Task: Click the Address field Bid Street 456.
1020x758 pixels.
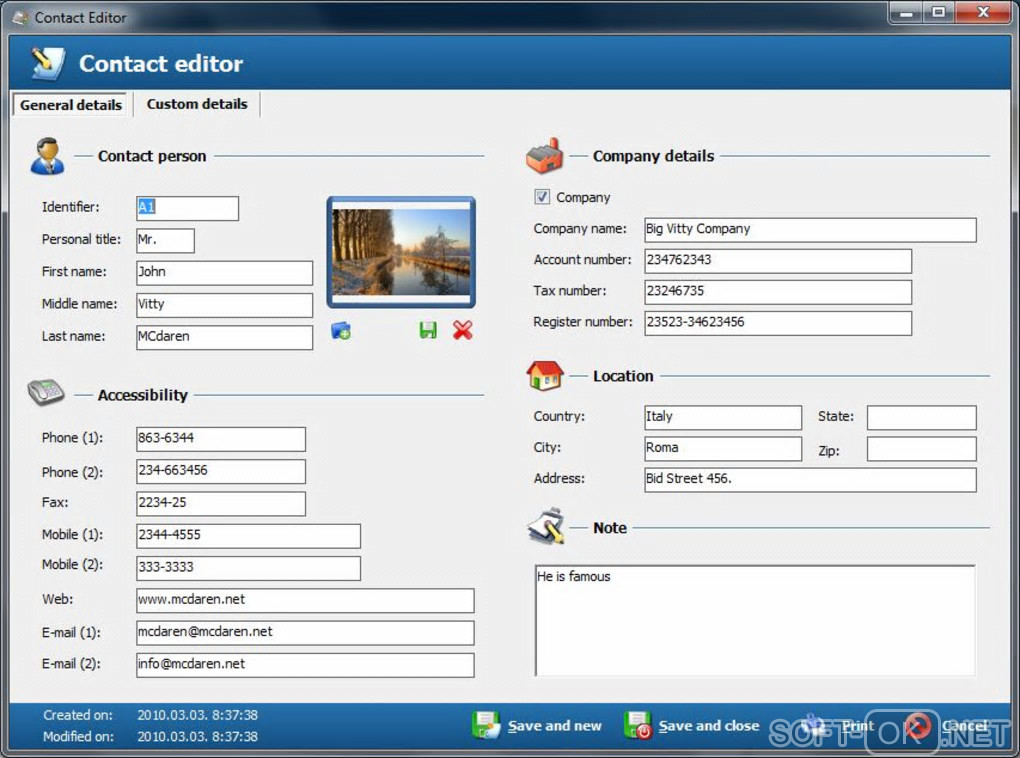Action: pos(810,480)
